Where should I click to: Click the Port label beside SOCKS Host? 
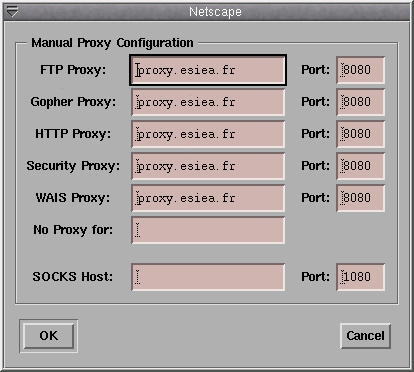(x=315, y=277)
